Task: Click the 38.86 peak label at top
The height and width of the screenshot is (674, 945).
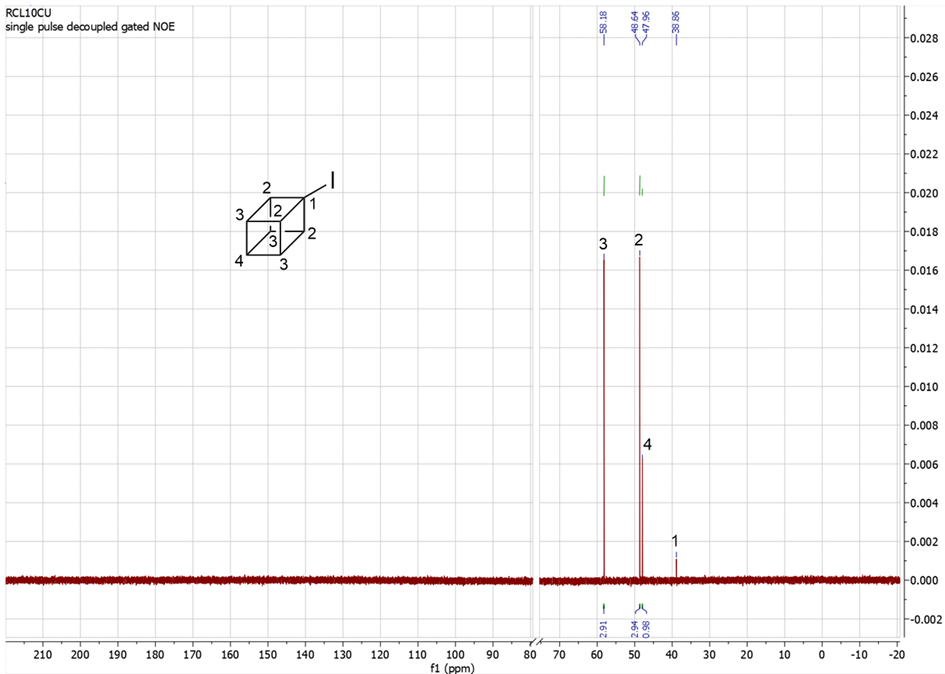Action: (x=676, y=30)
